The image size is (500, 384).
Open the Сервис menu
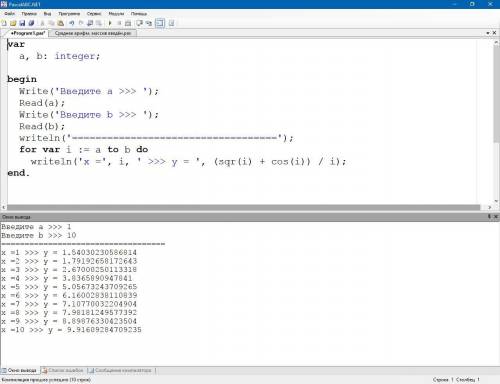click(x=94, y=14)
